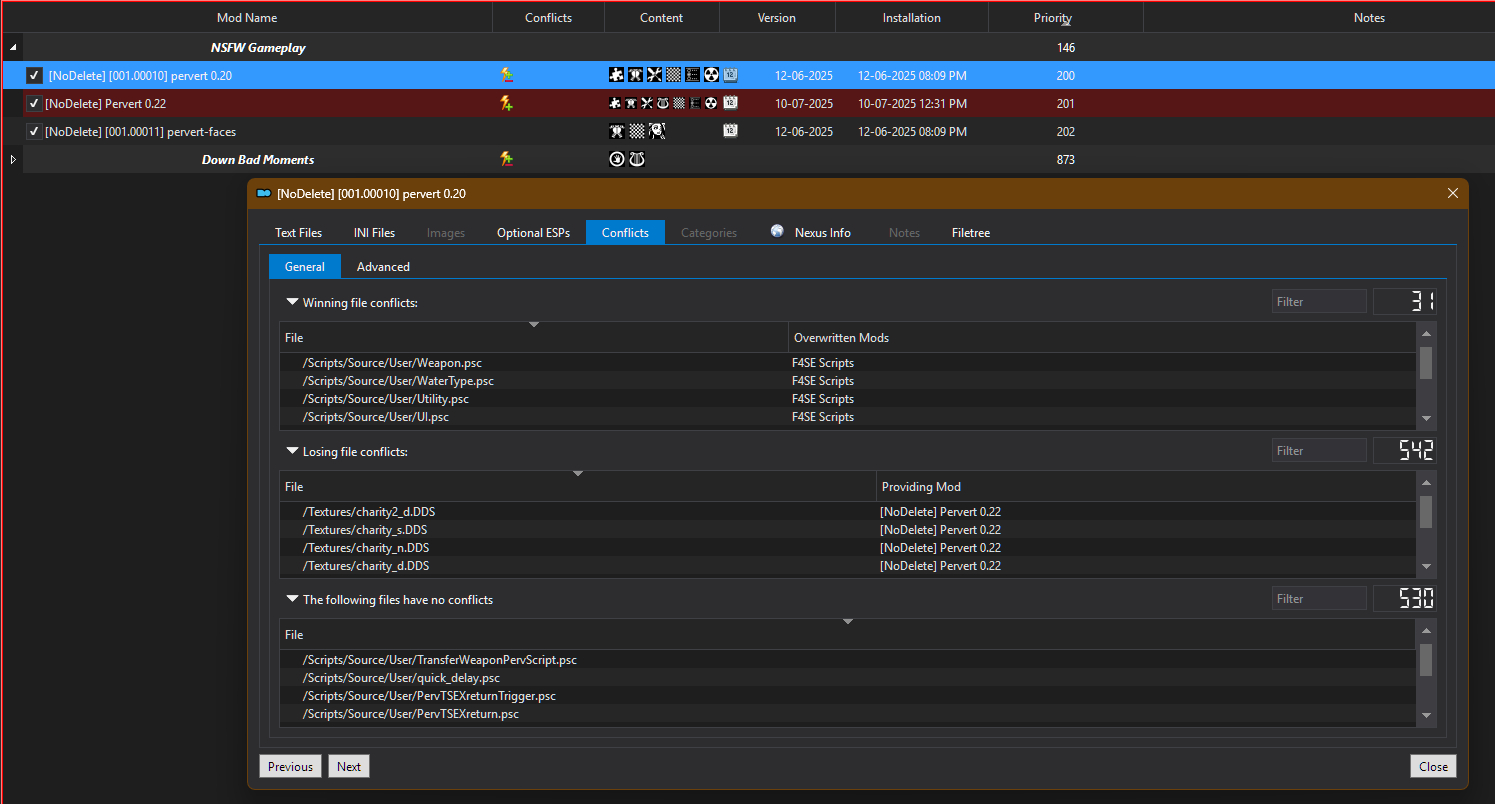The width and height of the screenshot is (1495, 804).
Task: Sort mod list by Mod Name header
Action: [x=247, y=17]
